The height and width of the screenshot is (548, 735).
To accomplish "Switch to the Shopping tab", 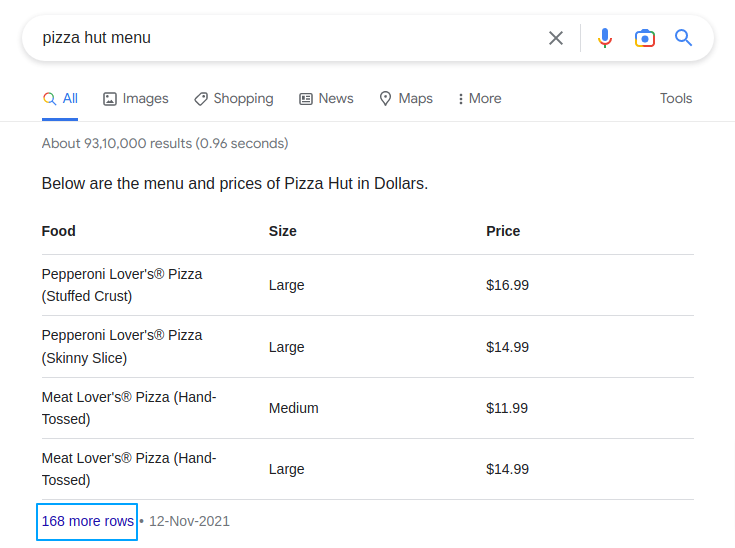I will click(x=234, y=98).
